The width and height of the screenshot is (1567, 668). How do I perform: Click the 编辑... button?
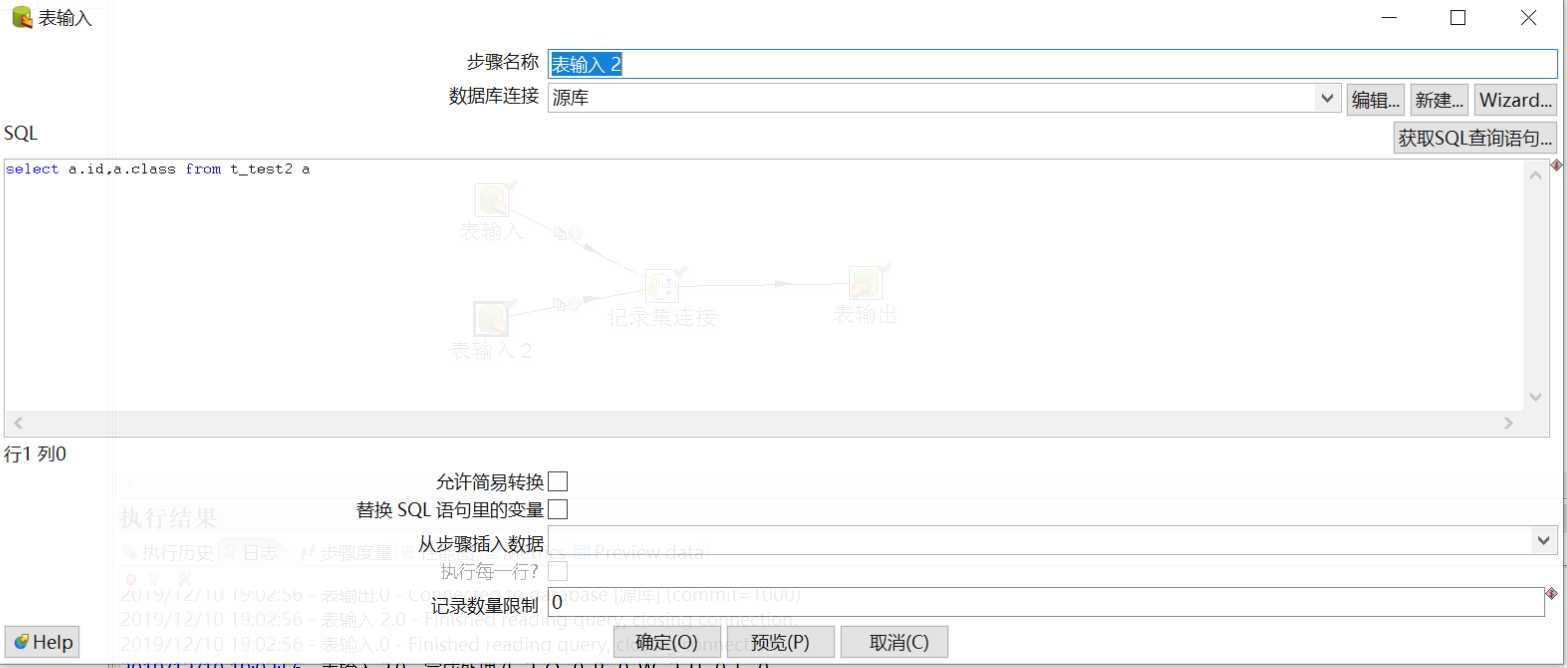(1376, 100)
